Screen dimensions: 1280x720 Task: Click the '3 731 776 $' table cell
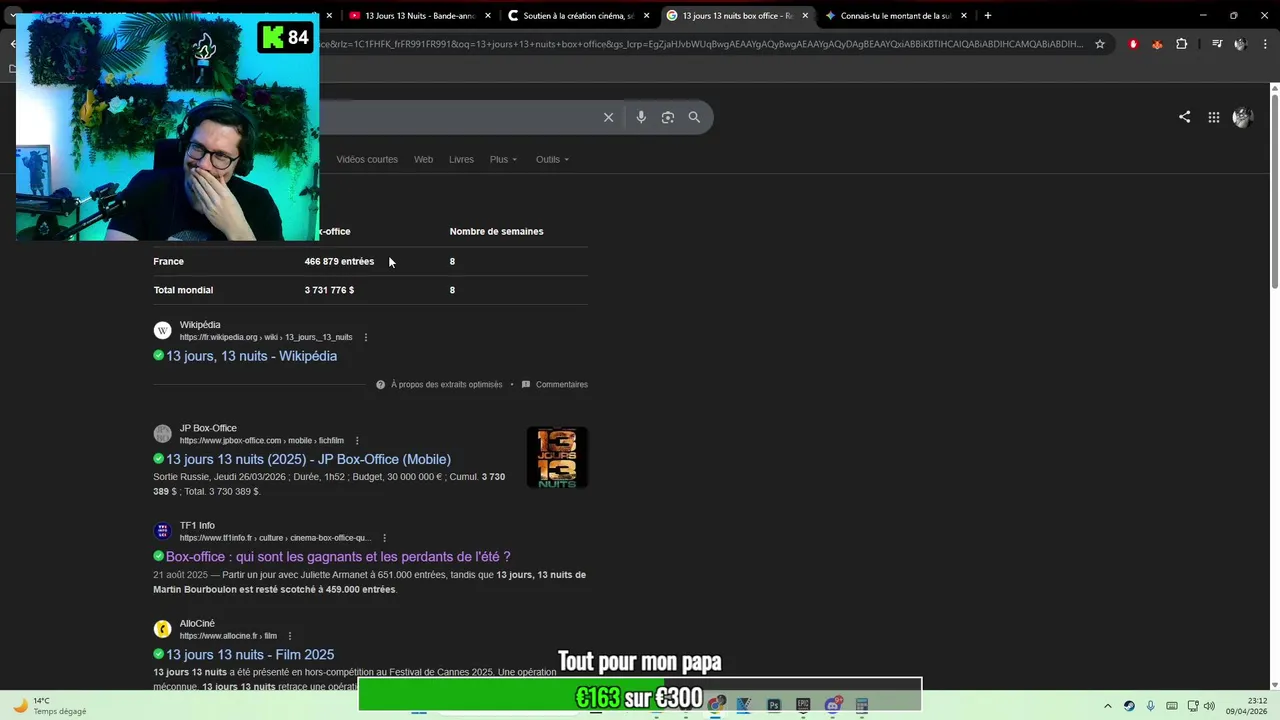pyautogui.click(x=329, y=290)
